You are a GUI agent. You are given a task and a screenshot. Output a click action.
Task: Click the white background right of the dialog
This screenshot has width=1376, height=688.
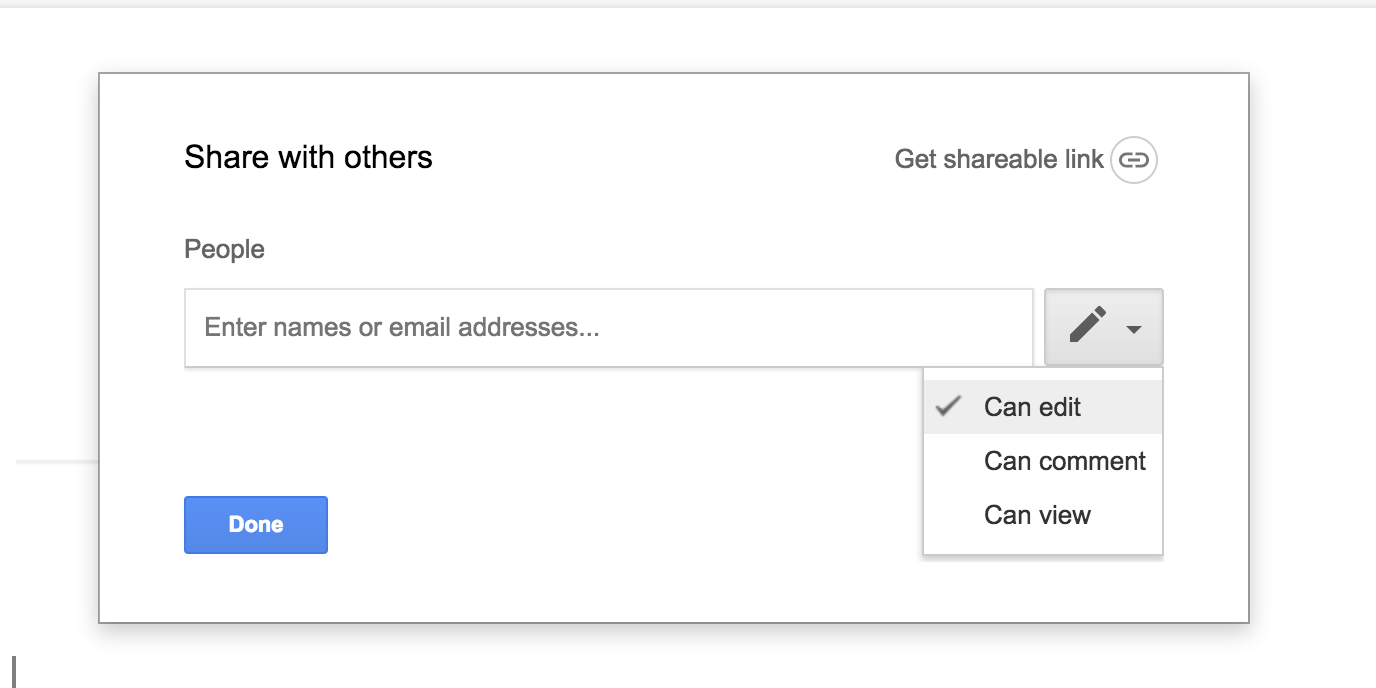point(1310,350)
